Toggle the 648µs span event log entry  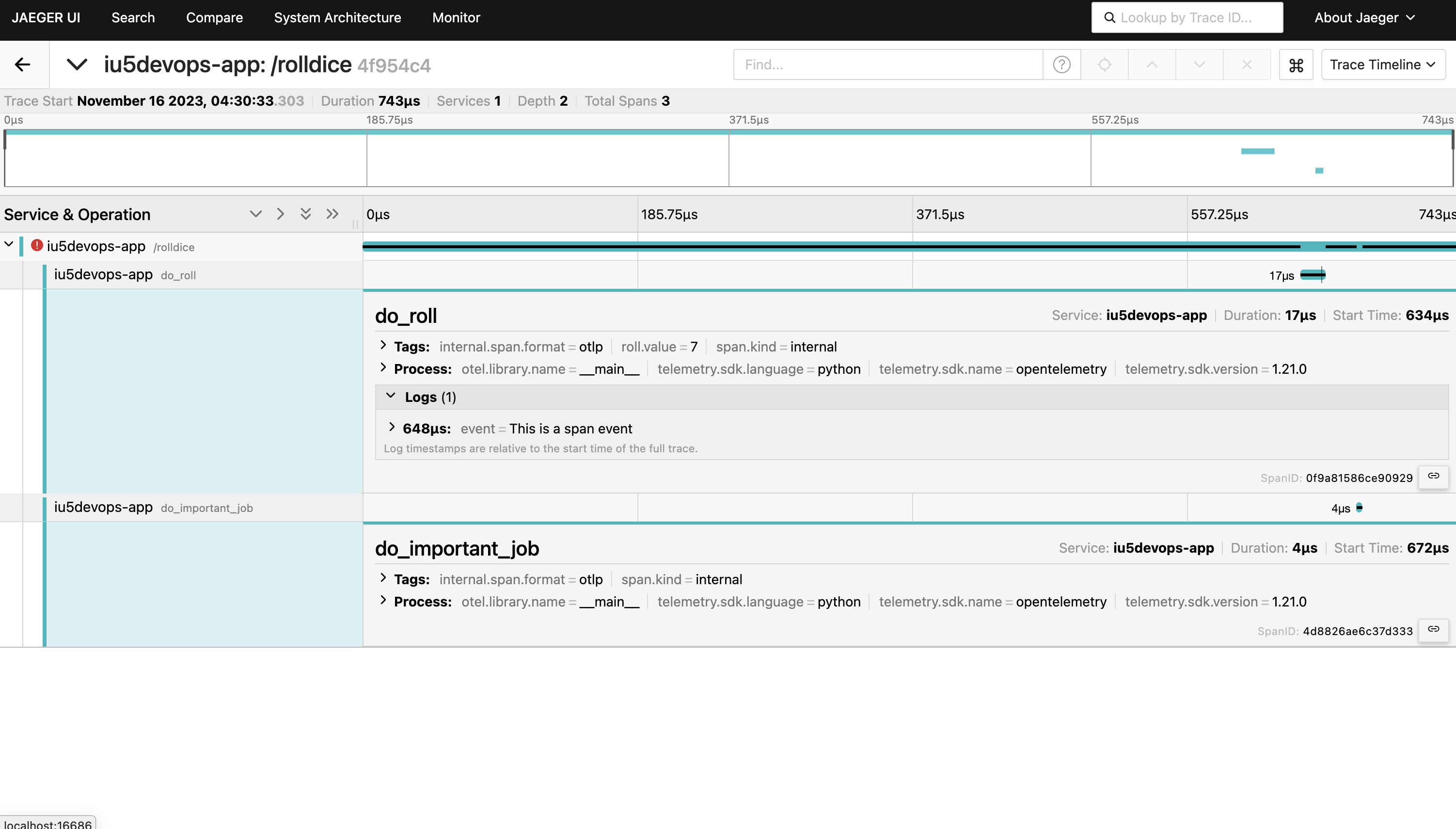click(393, 428)
